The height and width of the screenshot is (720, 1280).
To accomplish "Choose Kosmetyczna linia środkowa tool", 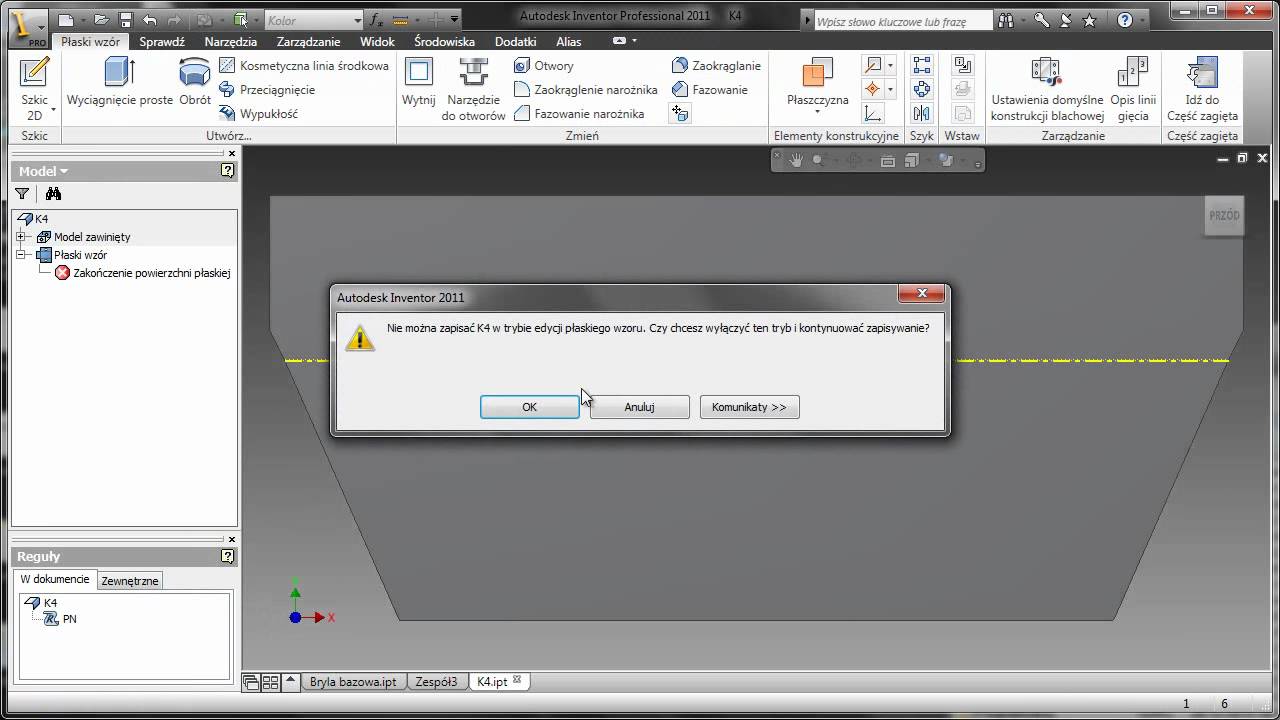I will pos(303,66).
